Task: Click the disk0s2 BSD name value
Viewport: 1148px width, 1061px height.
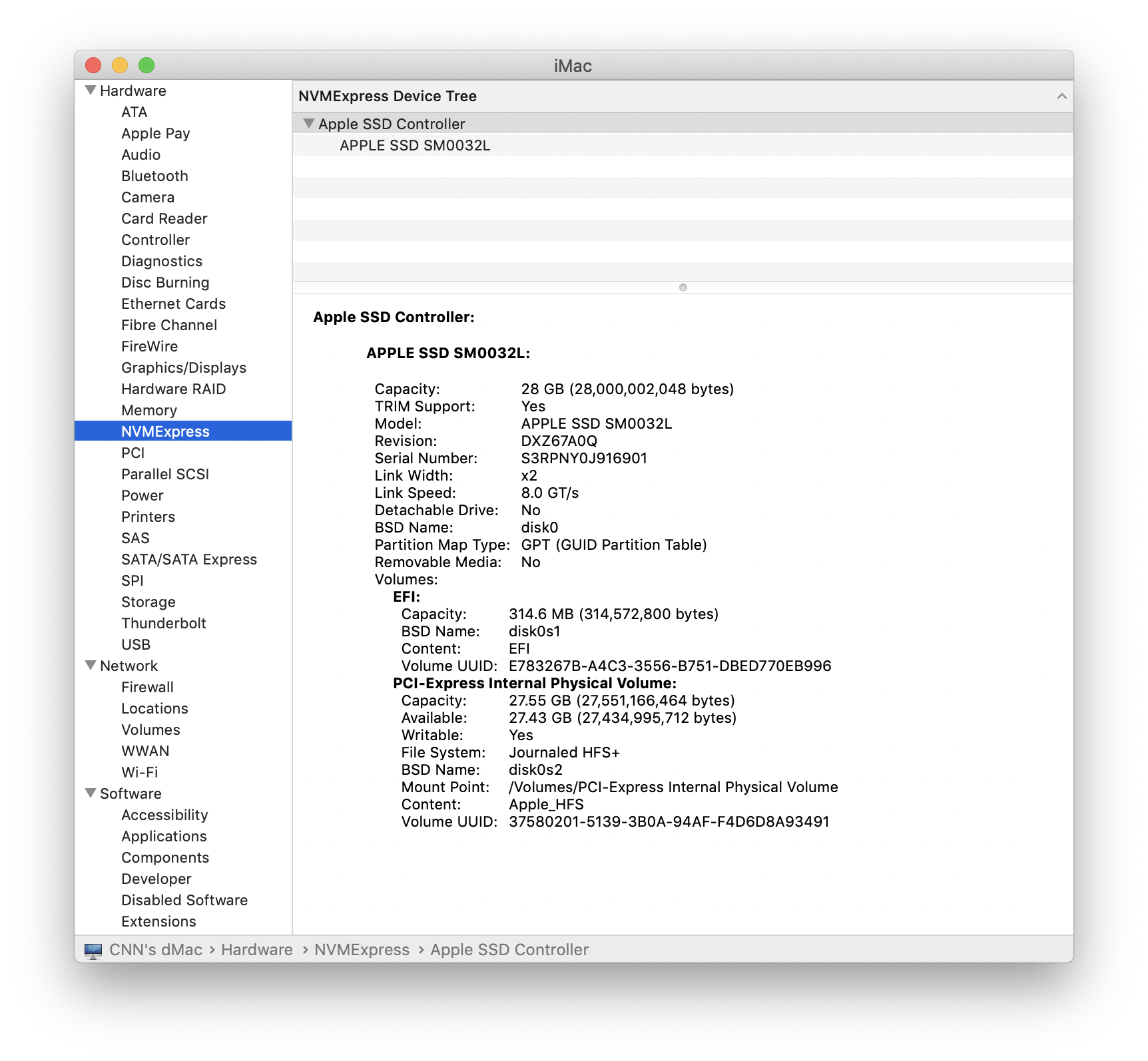Action: click(x=535, y=769)
